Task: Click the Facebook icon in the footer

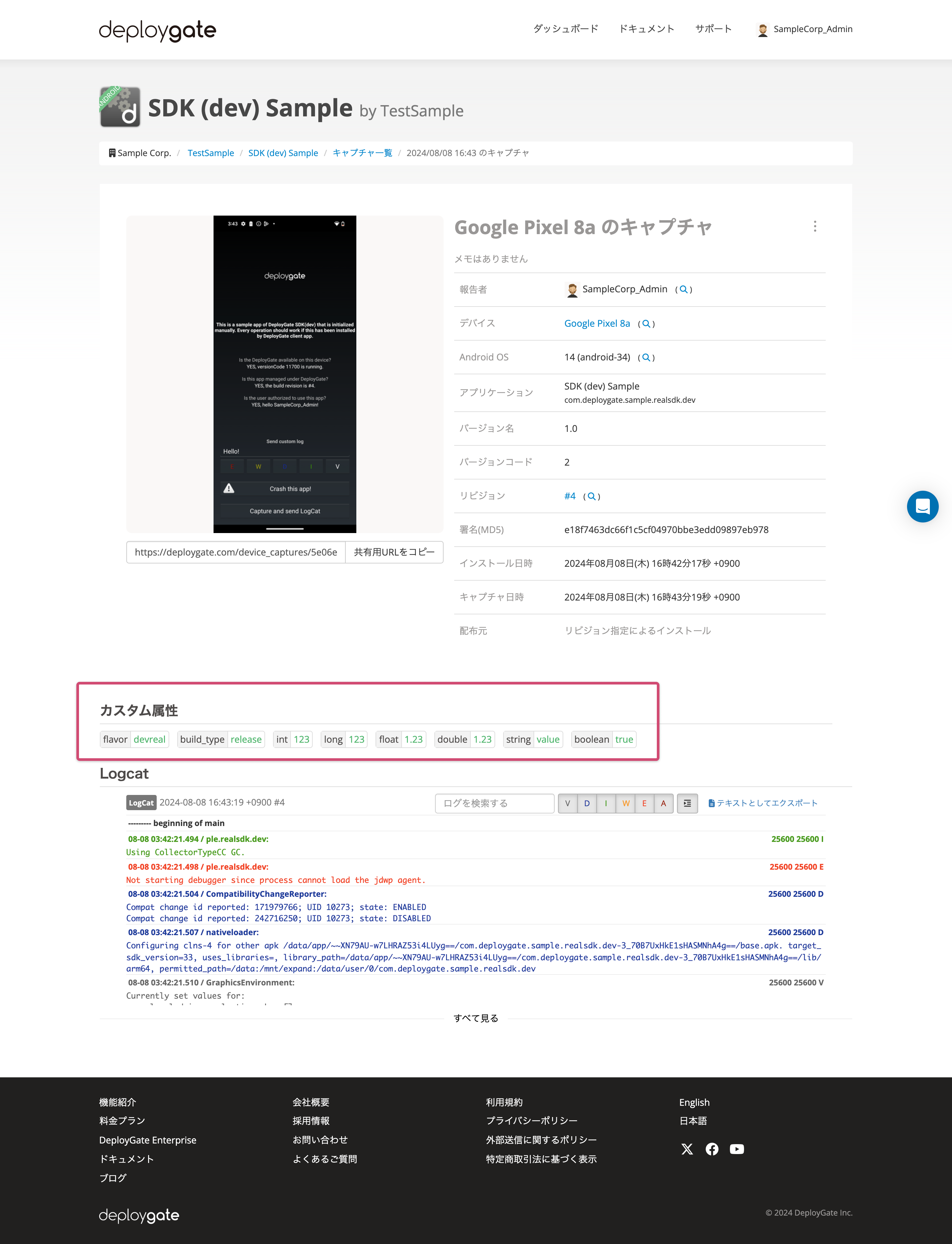Action: coord(712,1149)
